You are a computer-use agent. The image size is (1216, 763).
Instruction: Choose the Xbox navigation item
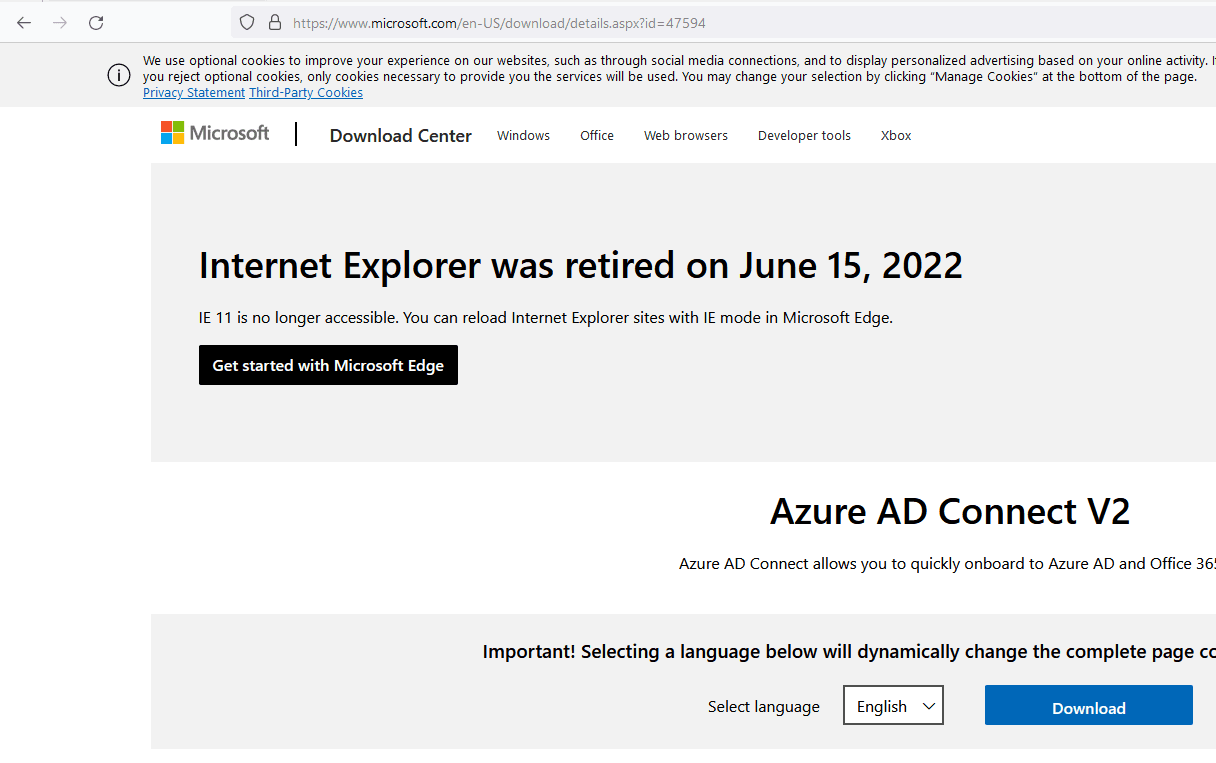[896, 136]
